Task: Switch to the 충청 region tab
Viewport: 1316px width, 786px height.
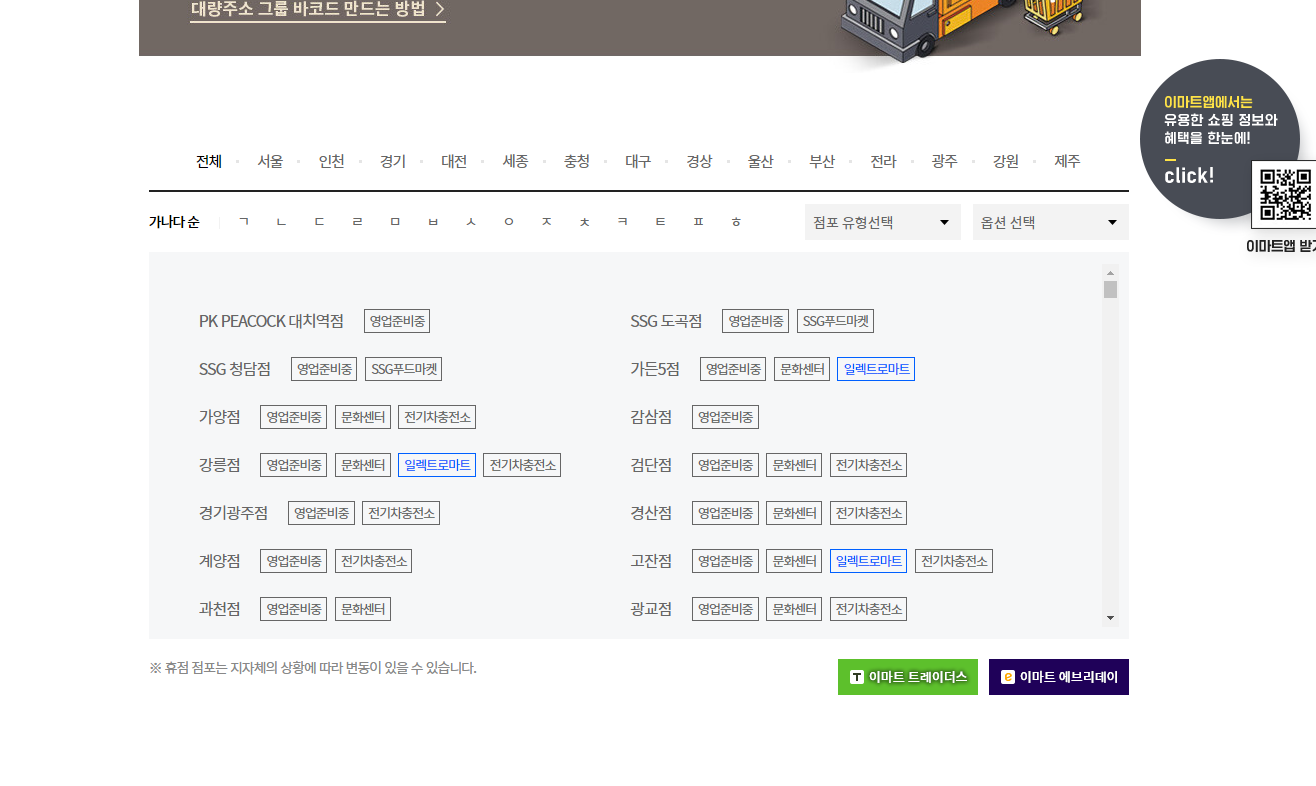Action: (x=577, y=161)
